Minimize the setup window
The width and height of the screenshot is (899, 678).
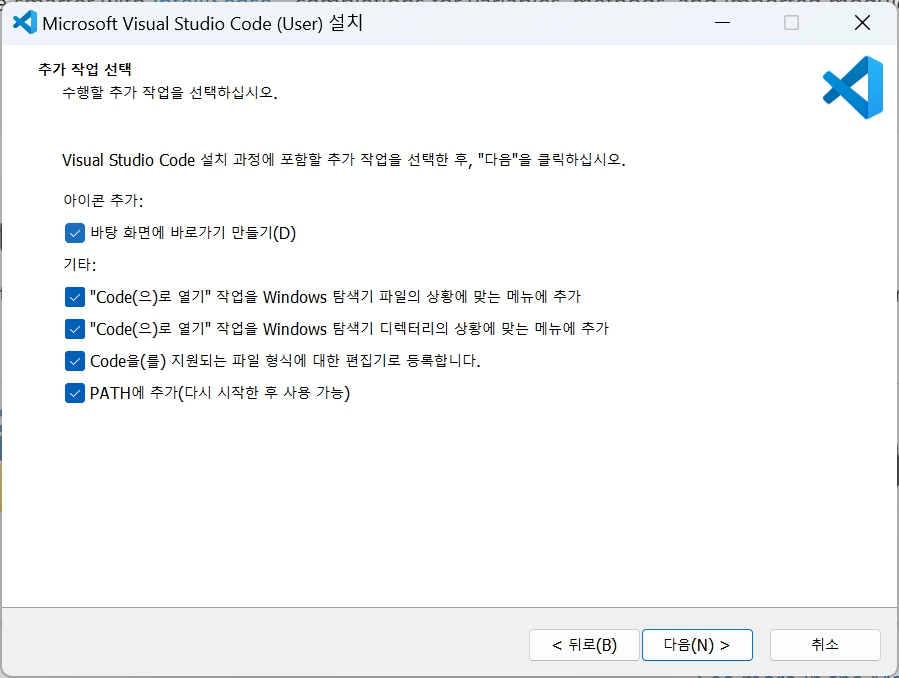pyautogui.click(x=722, y=23)
